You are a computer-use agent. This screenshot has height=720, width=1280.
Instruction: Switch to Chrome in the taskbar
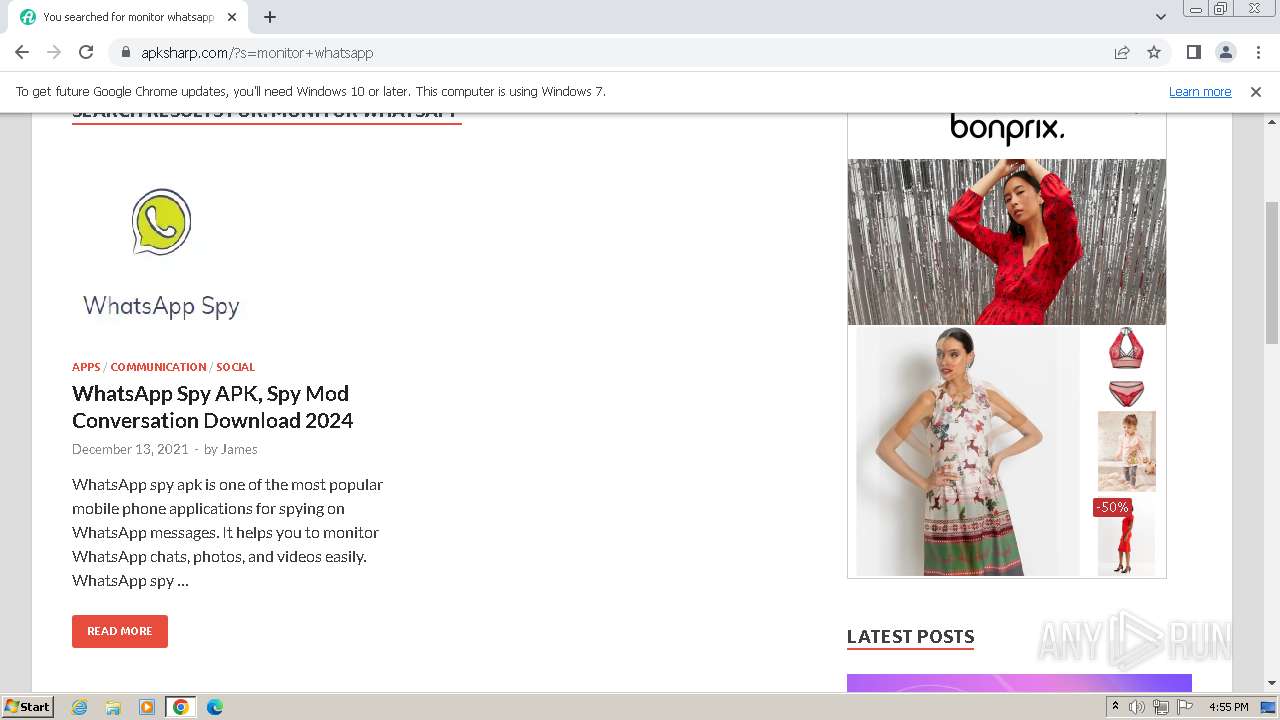(181, 707)
